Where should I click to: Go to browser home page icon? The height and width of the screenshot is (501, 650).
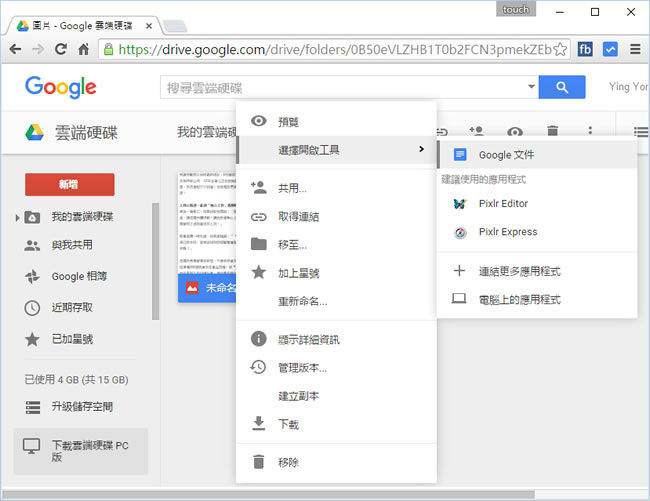(x=83, y=49)
